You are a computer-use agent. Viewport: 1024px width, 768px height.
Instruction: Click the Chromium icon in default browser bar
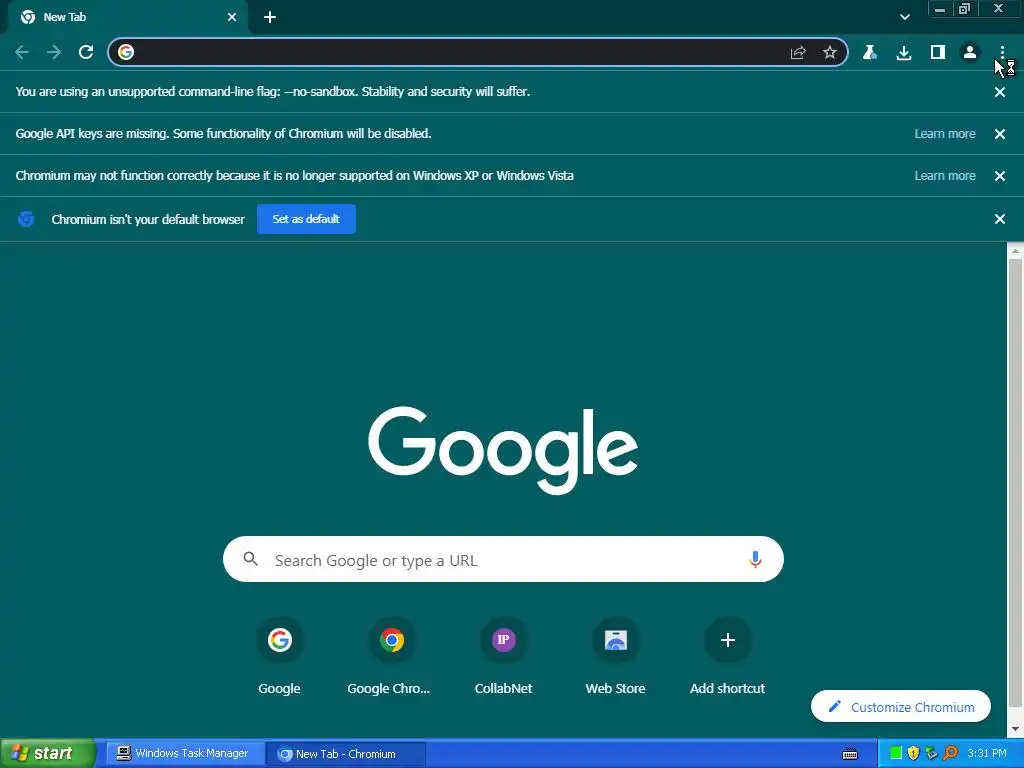pos(26,219)
